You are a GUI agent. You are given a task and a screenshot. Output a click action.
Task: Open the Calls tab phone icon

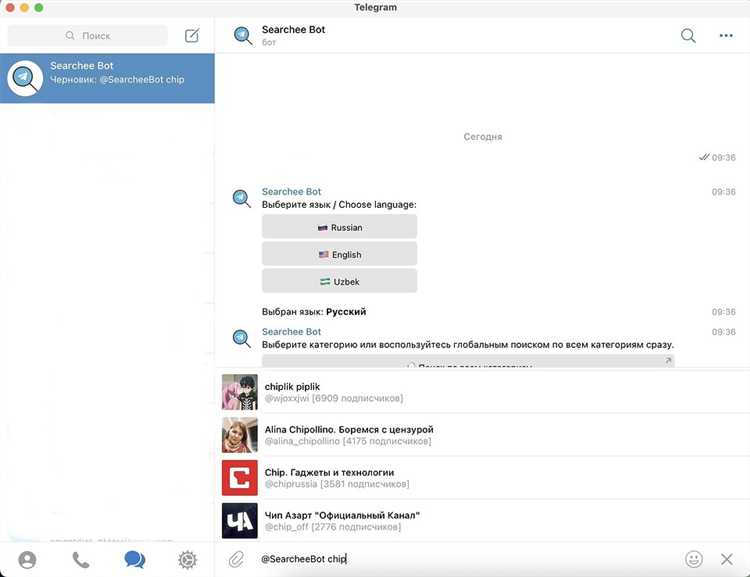click(x=81, y=559)
